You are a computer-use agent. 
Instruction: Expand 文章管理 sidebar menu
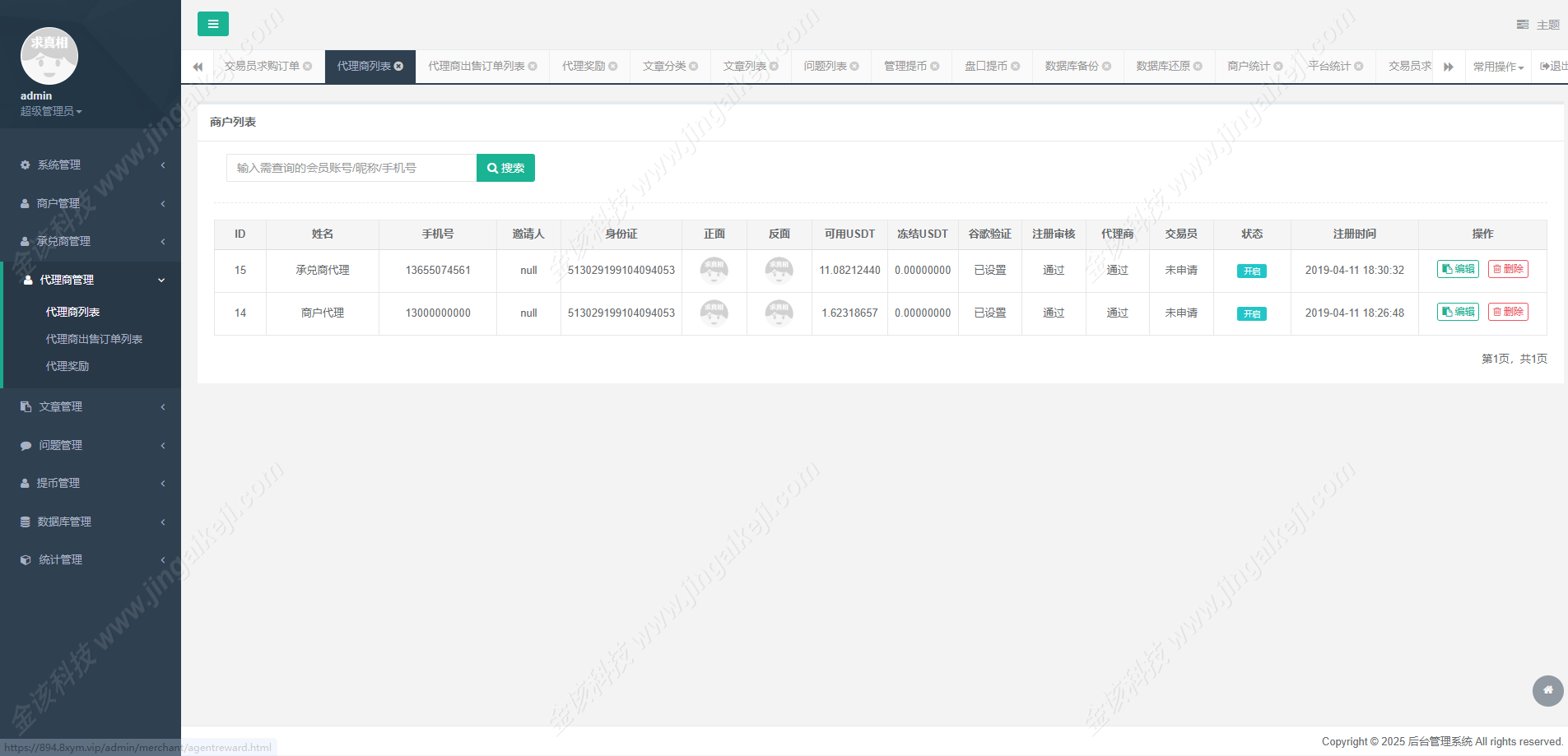tap(91, 406)
